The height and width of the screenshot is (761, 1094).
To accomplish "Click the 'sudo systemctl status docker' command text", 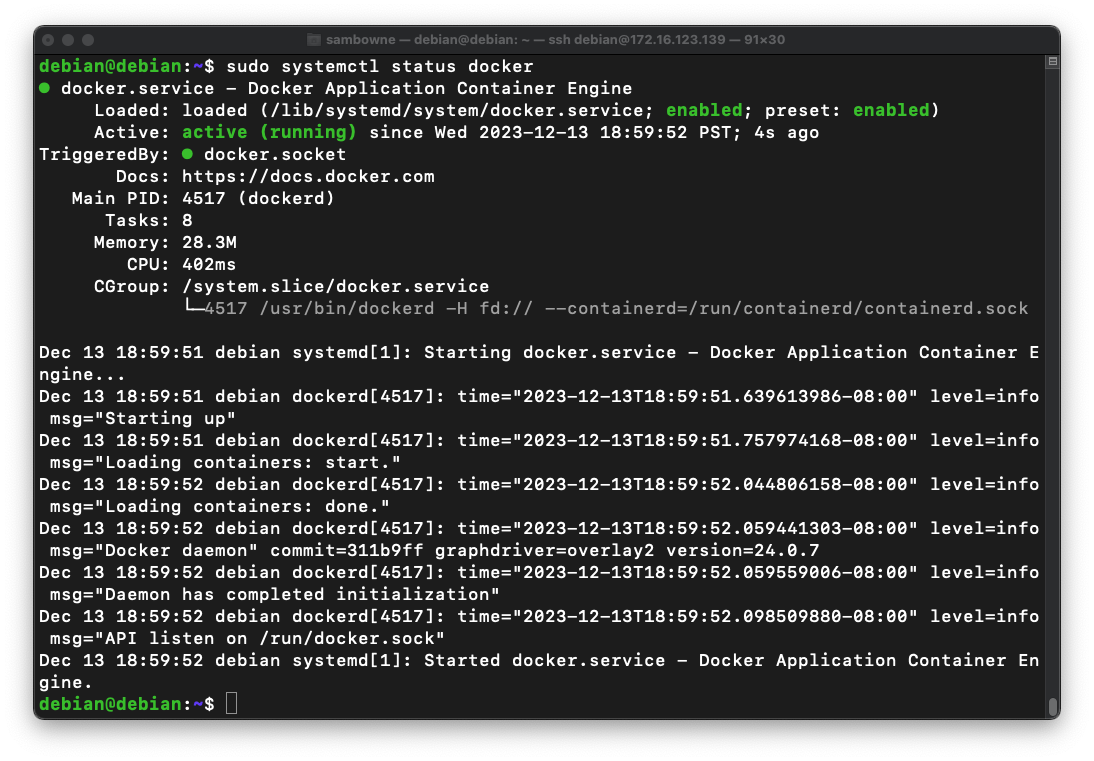I will (x=380, y=66).
